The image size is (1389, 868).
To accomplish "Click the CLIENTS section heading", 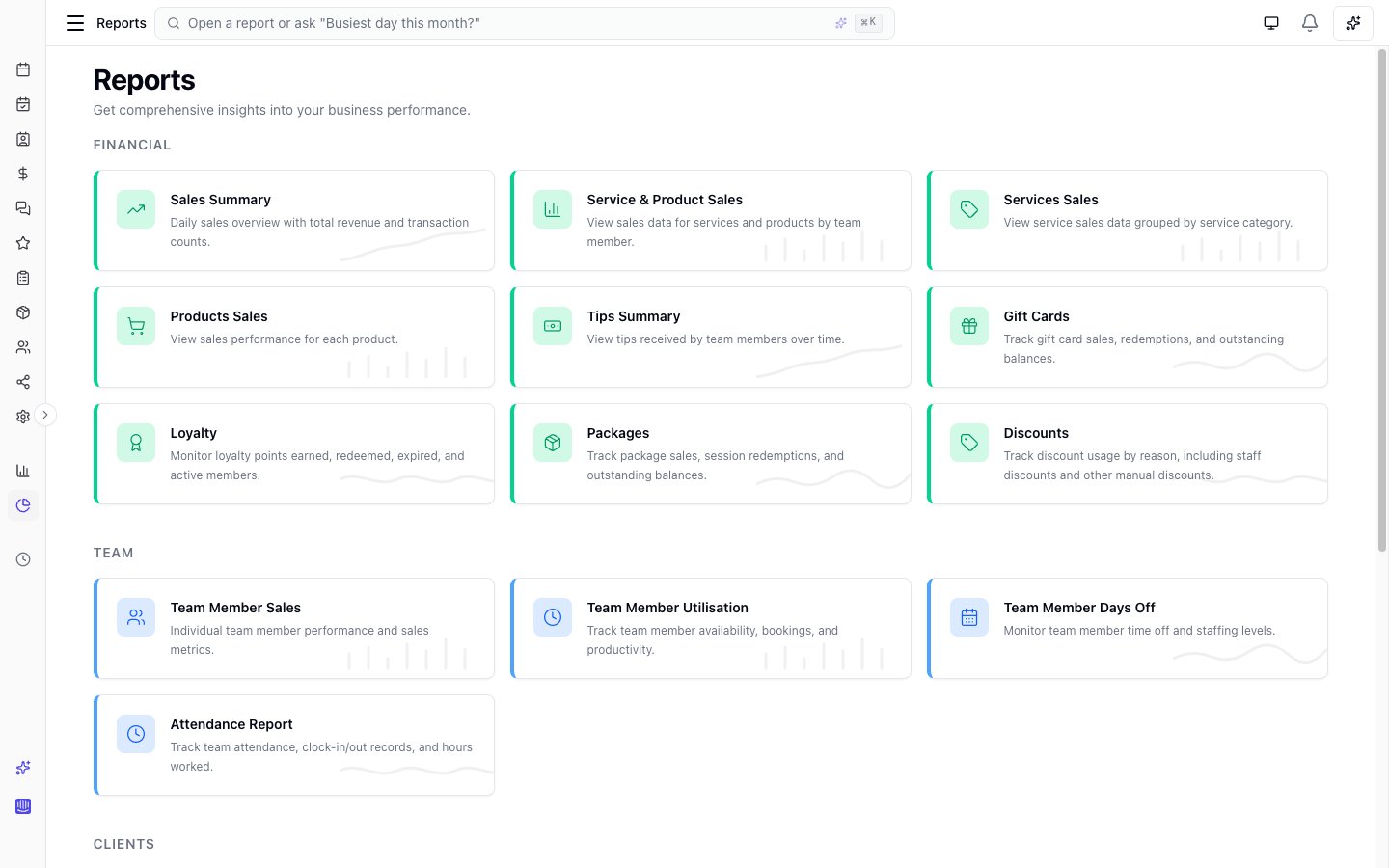I will (x=123, y=844).
